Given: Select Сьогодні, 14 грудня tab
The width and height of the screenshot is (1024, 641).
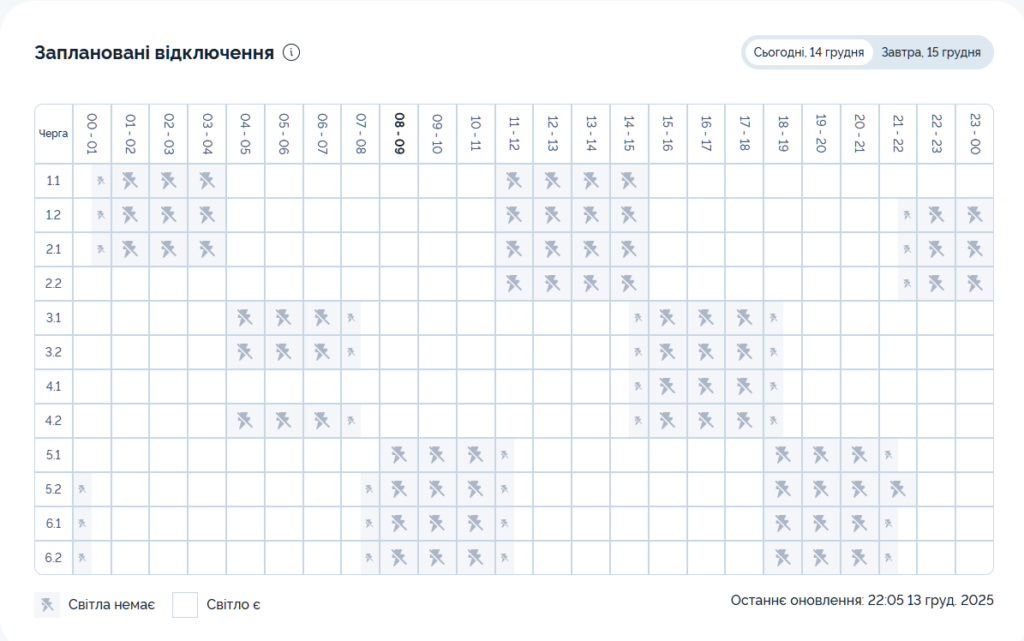Looking at the screenshot, I should [x=809, y=53].
